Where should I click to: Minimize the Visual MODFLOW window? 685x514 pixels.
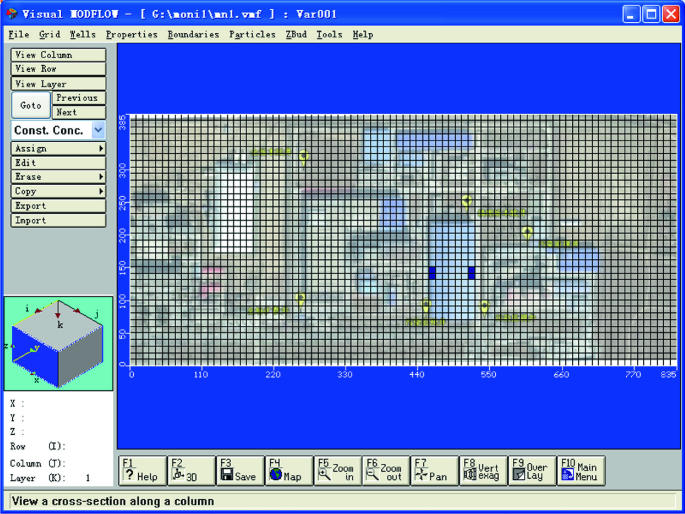tap(630, 14)
